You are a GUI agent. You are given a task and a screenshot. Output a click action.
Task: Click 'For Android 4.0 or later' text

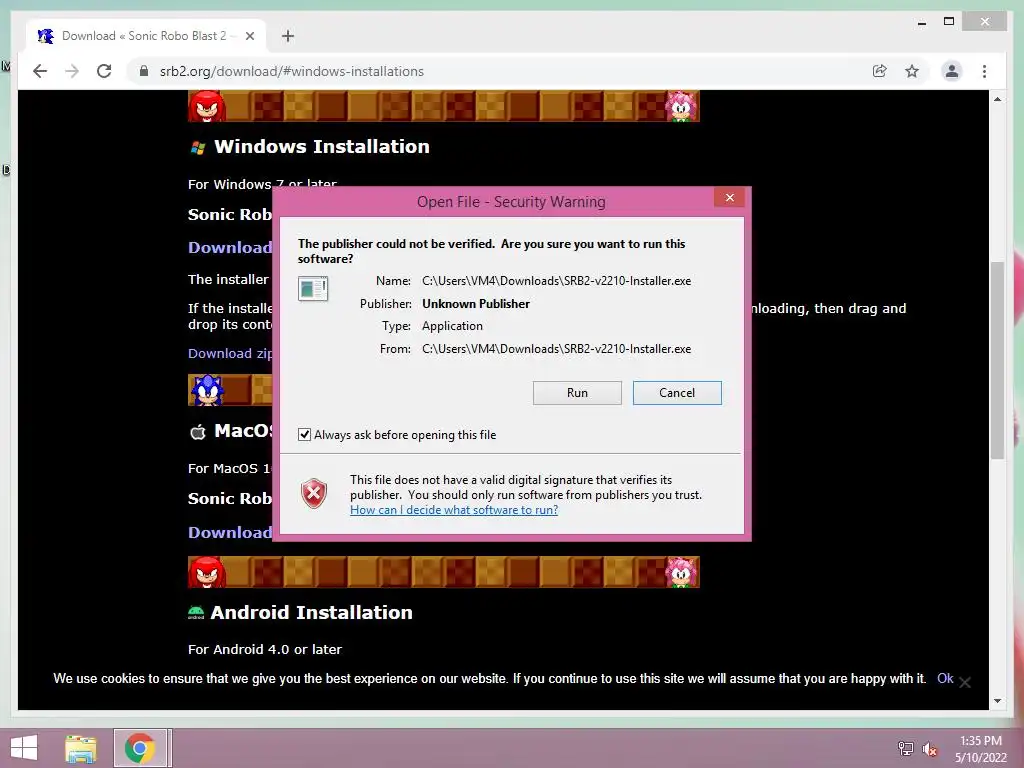[x=264, y=649]
